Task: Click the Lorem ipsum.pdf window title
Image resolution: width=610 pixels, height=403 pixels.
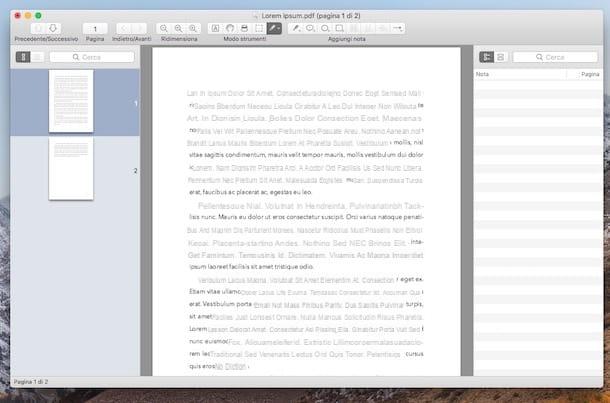Action: click(311, 16)
